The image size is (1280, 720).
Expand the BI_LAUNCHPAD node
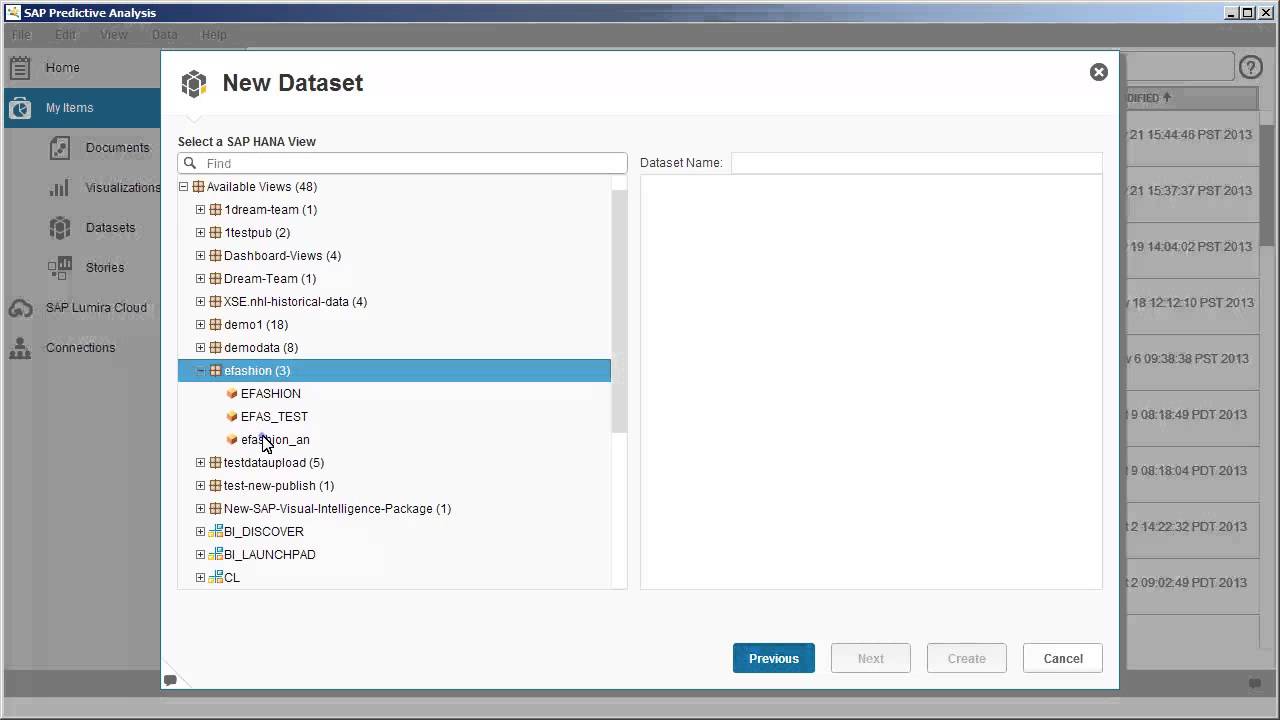point(201,555)
